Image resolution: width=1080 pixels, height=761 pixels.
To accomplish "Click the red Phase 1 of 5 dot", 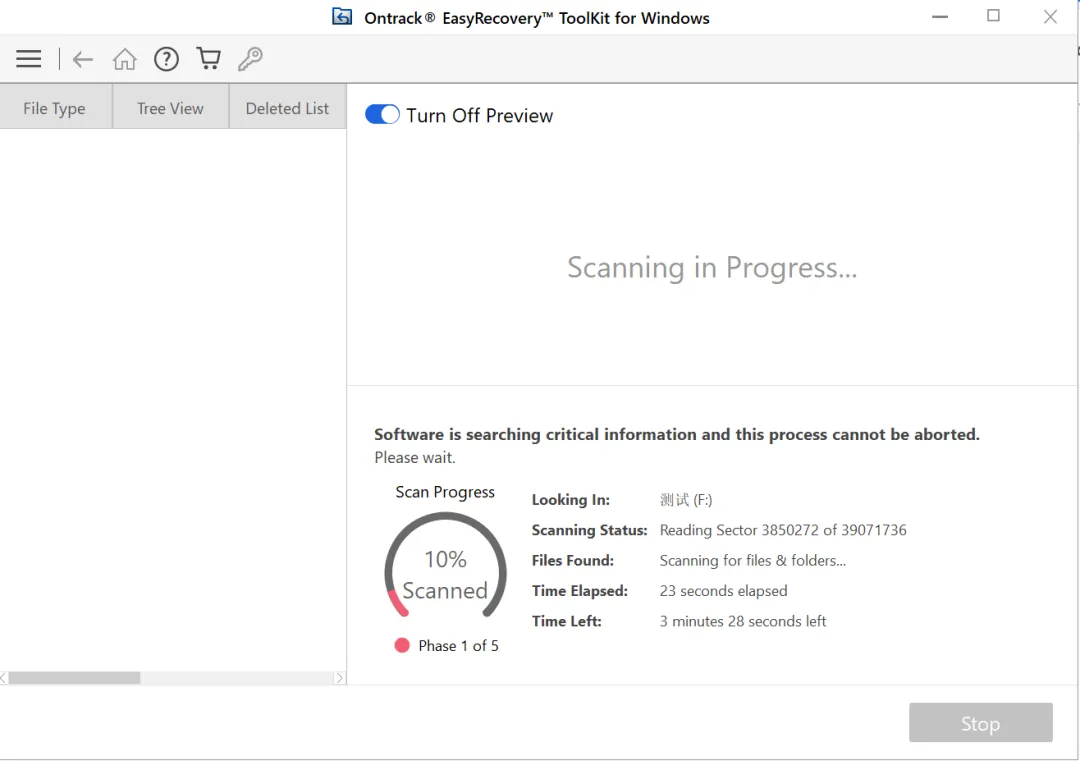I will point(402,645).
